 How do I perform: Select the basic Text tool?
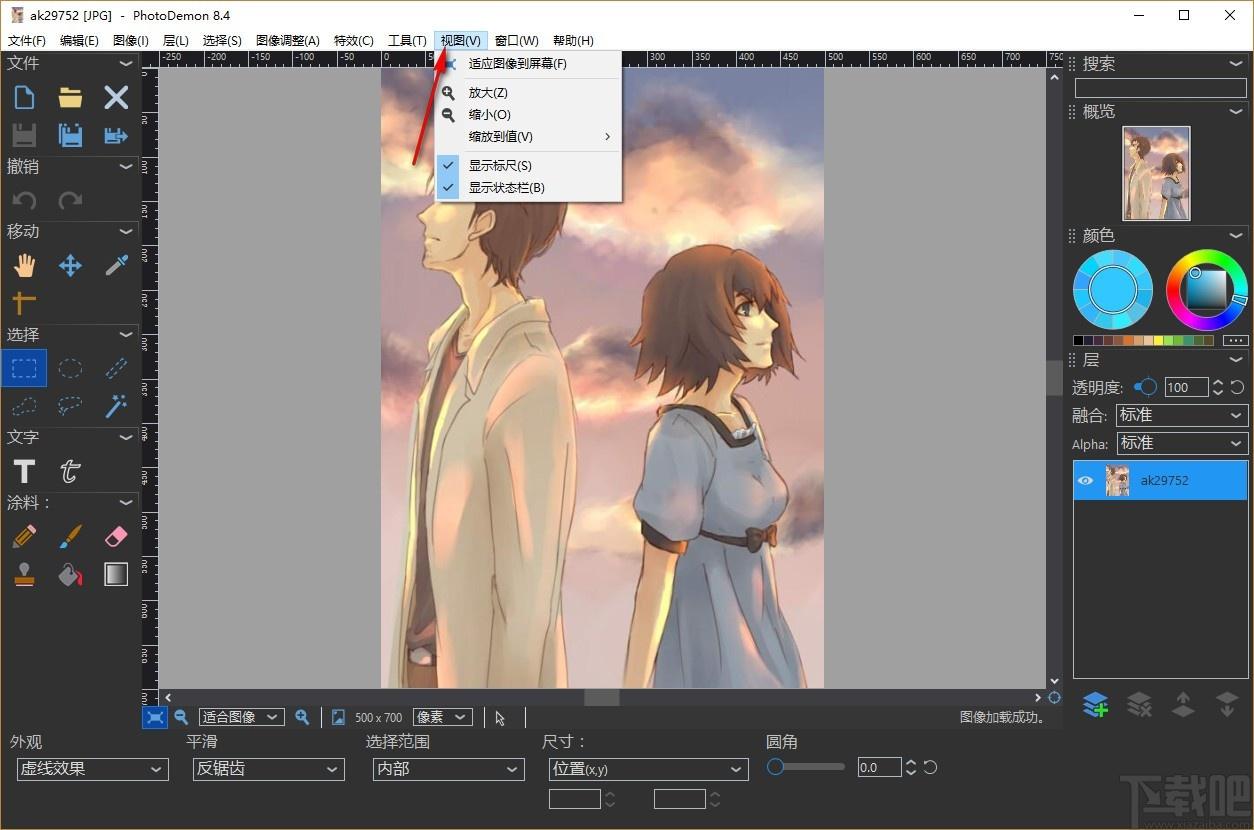coord(24,471)
